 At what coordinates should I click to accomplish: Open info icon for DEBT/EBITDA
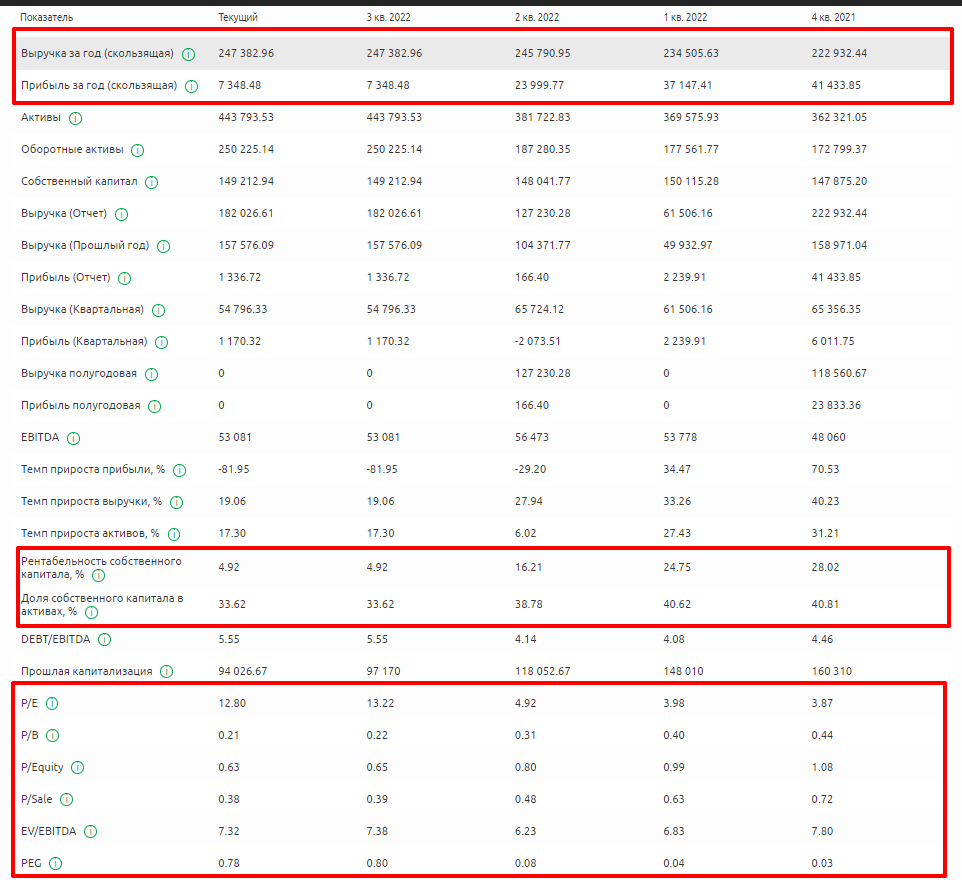click(105, 639)
